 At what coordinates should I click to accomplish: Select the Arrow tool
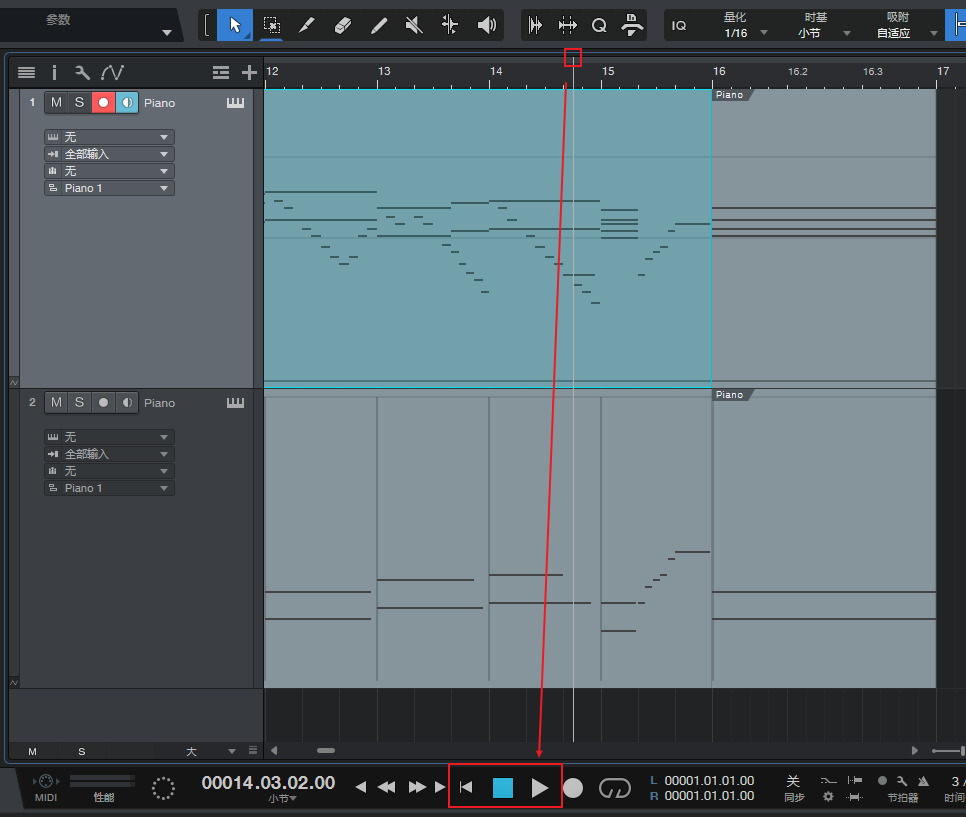(x=235, y=25)
